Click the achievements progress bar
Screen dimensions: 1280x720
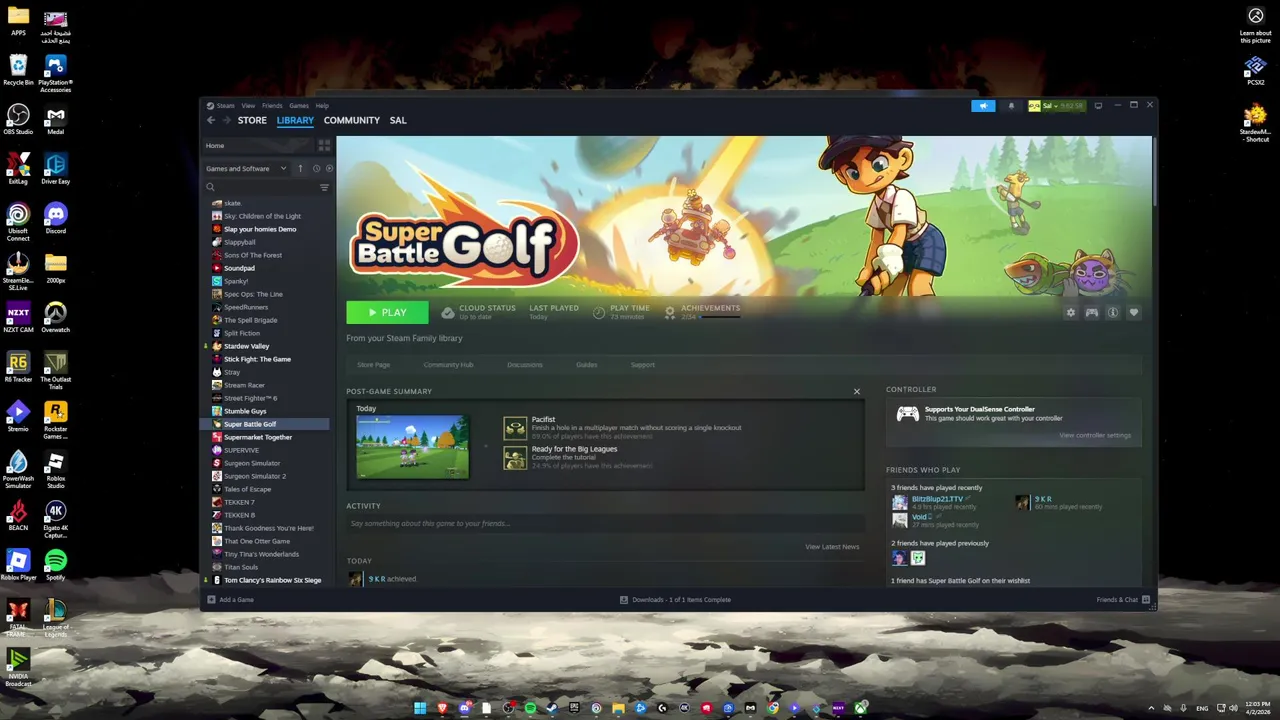click(720, 317)
